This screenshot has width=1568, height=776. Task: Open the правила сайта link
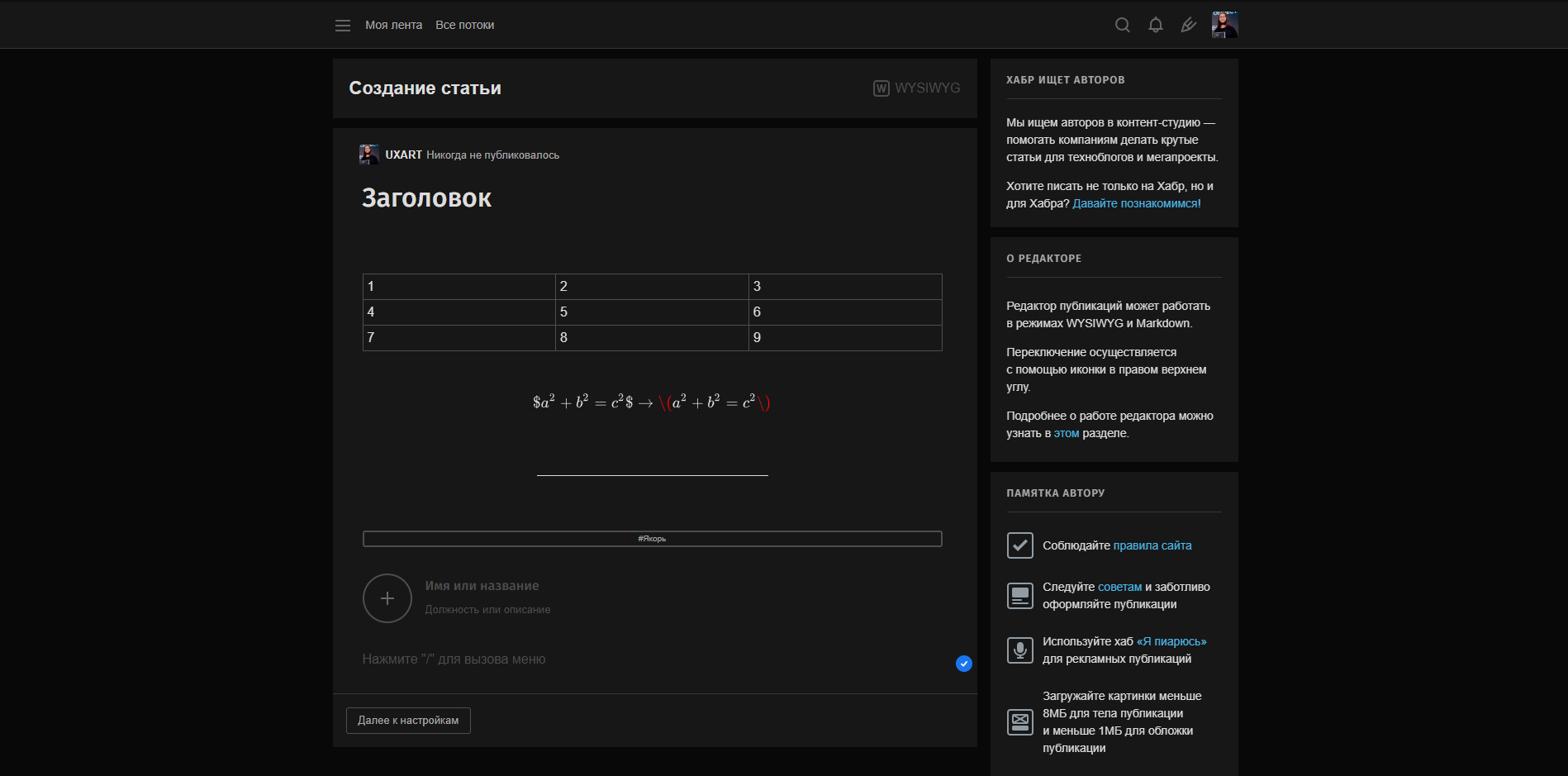(x=1152, y=545)
